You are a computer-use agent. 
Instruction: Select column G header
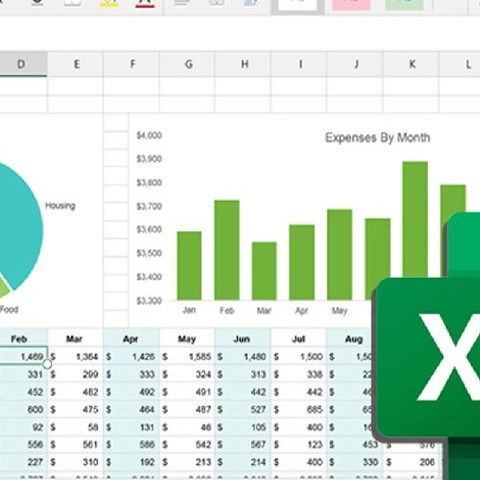[x=188, y=64]
